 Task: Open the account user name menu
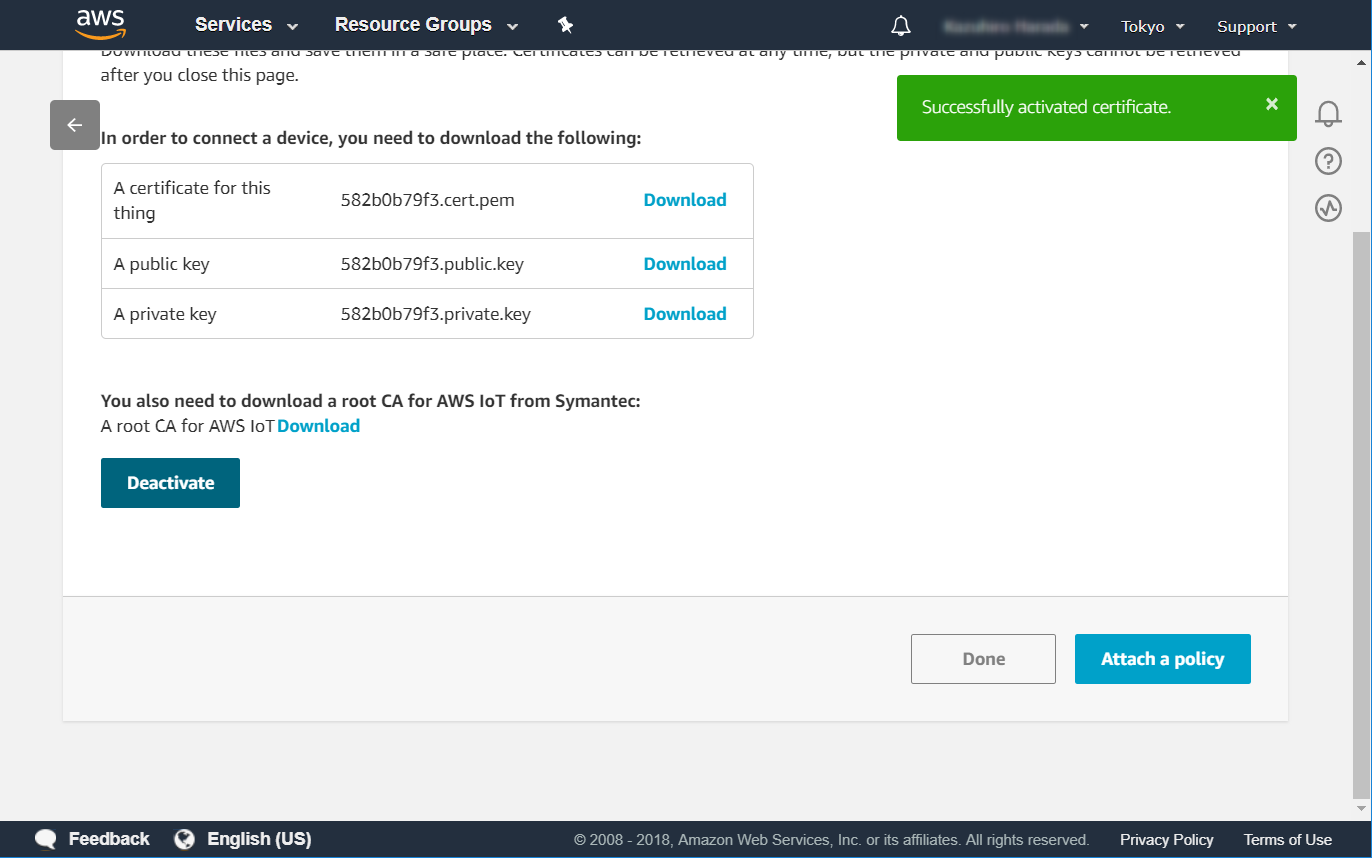tap(1015, 27)
